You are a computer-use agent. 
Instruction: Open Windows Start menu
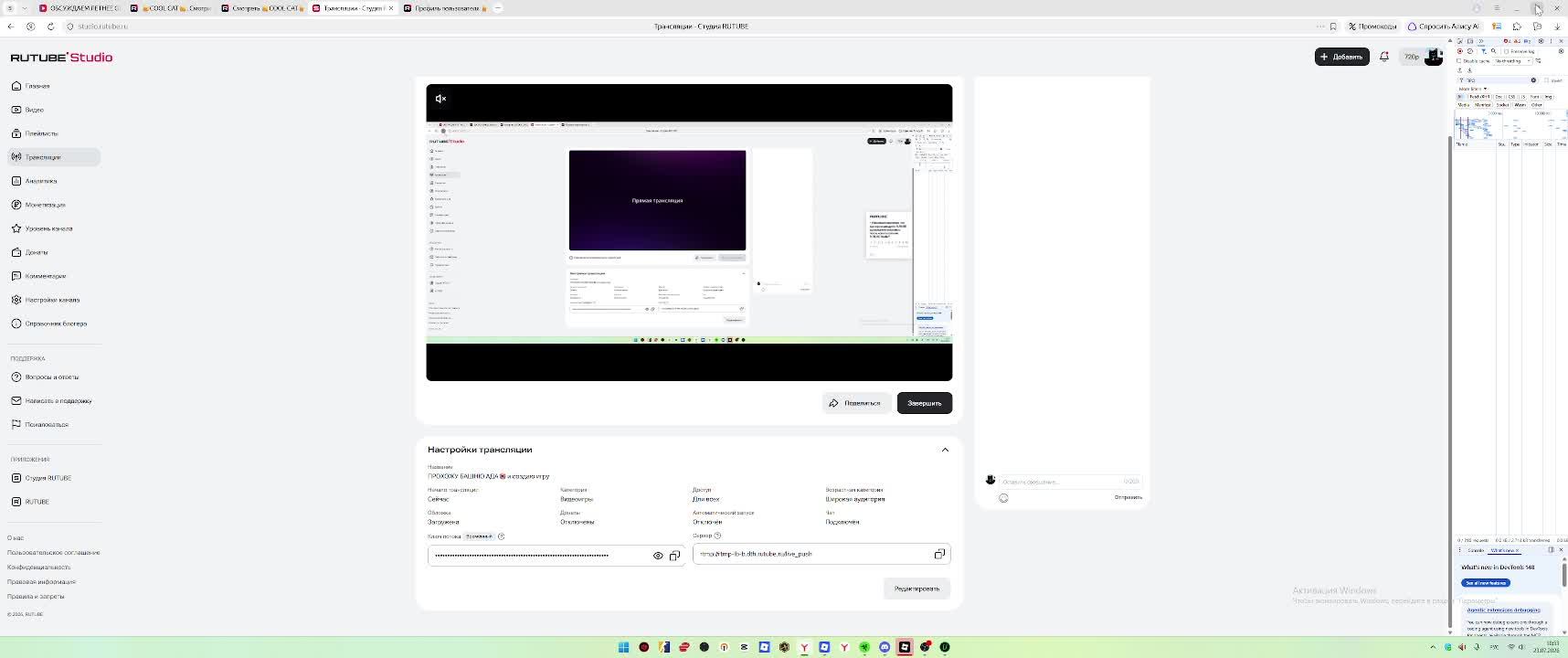point(623,647)
